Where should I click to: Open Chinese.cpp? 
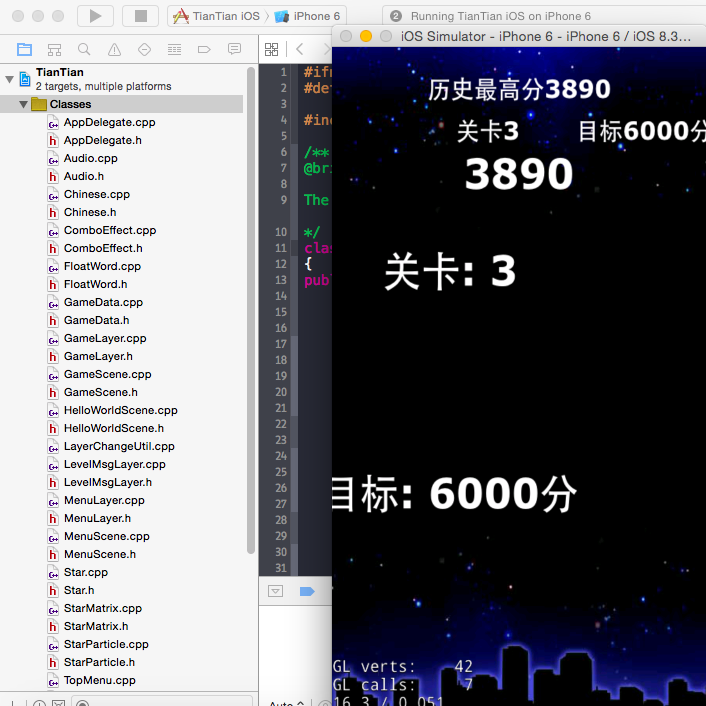click(x=97, y=195)
